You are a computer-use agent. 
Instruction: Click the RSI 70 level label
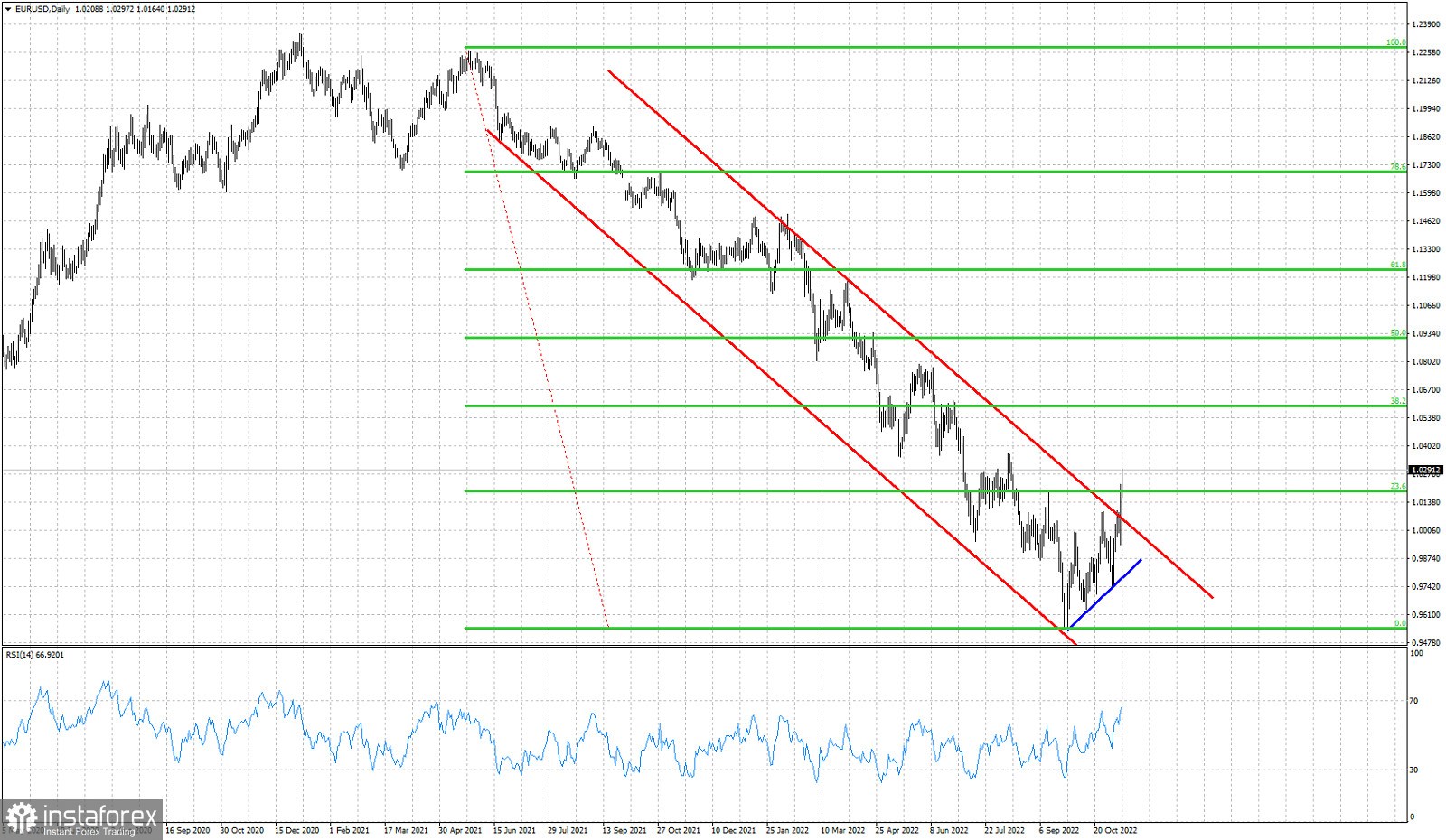pyautogui.click(x=1414, y=701)
